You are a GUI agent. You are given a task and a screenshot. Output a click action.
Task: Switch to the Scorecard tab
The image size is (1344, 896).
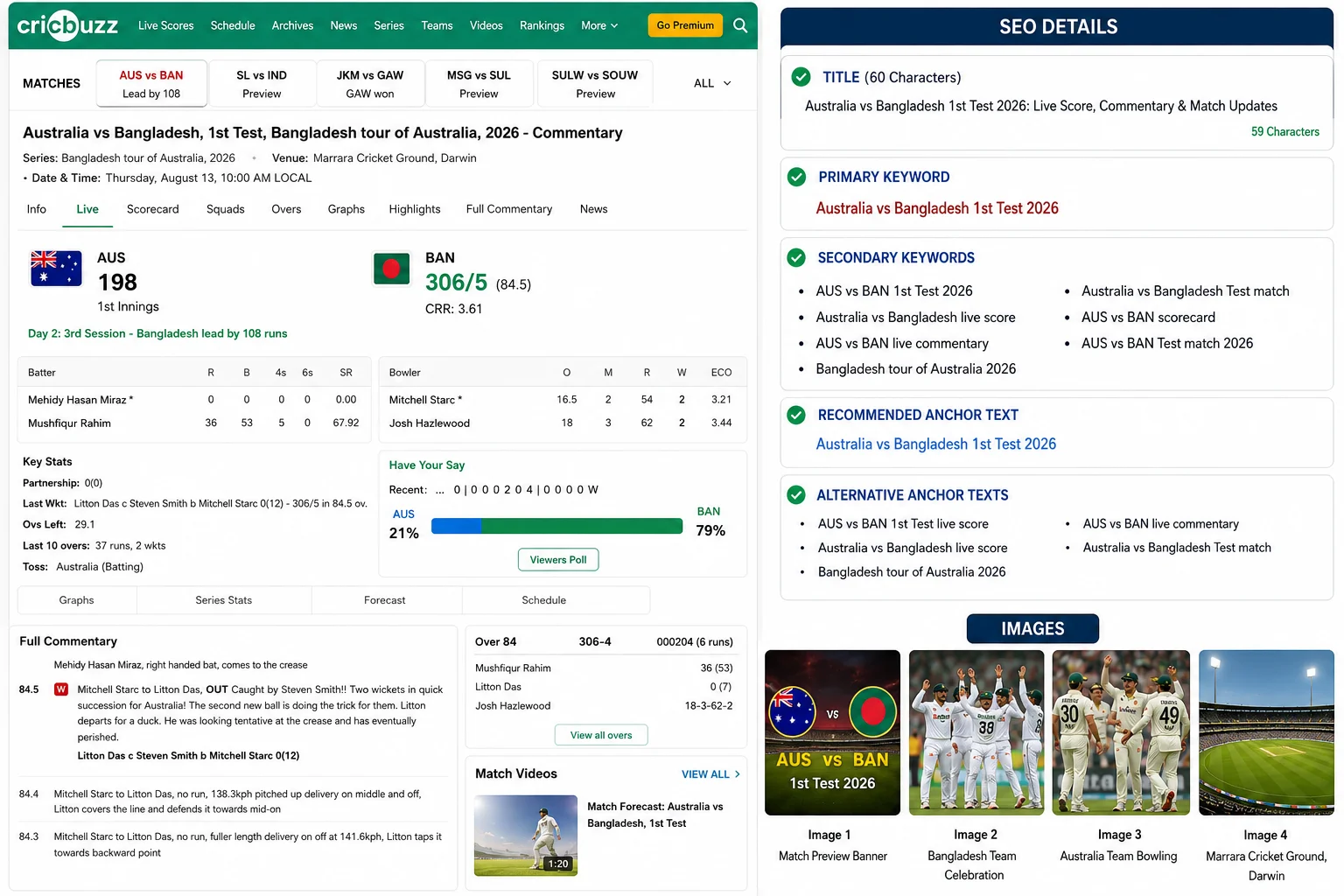152,209
